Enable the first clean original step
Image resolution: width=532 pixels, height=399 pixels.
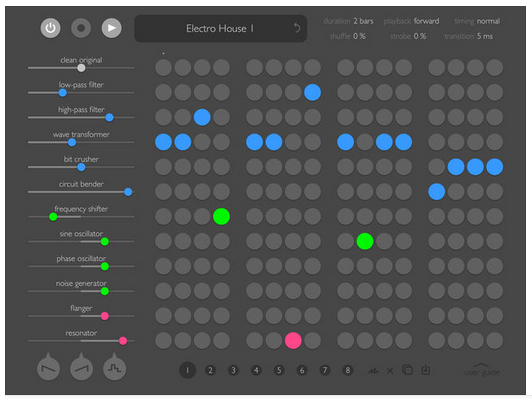[163, 68]
